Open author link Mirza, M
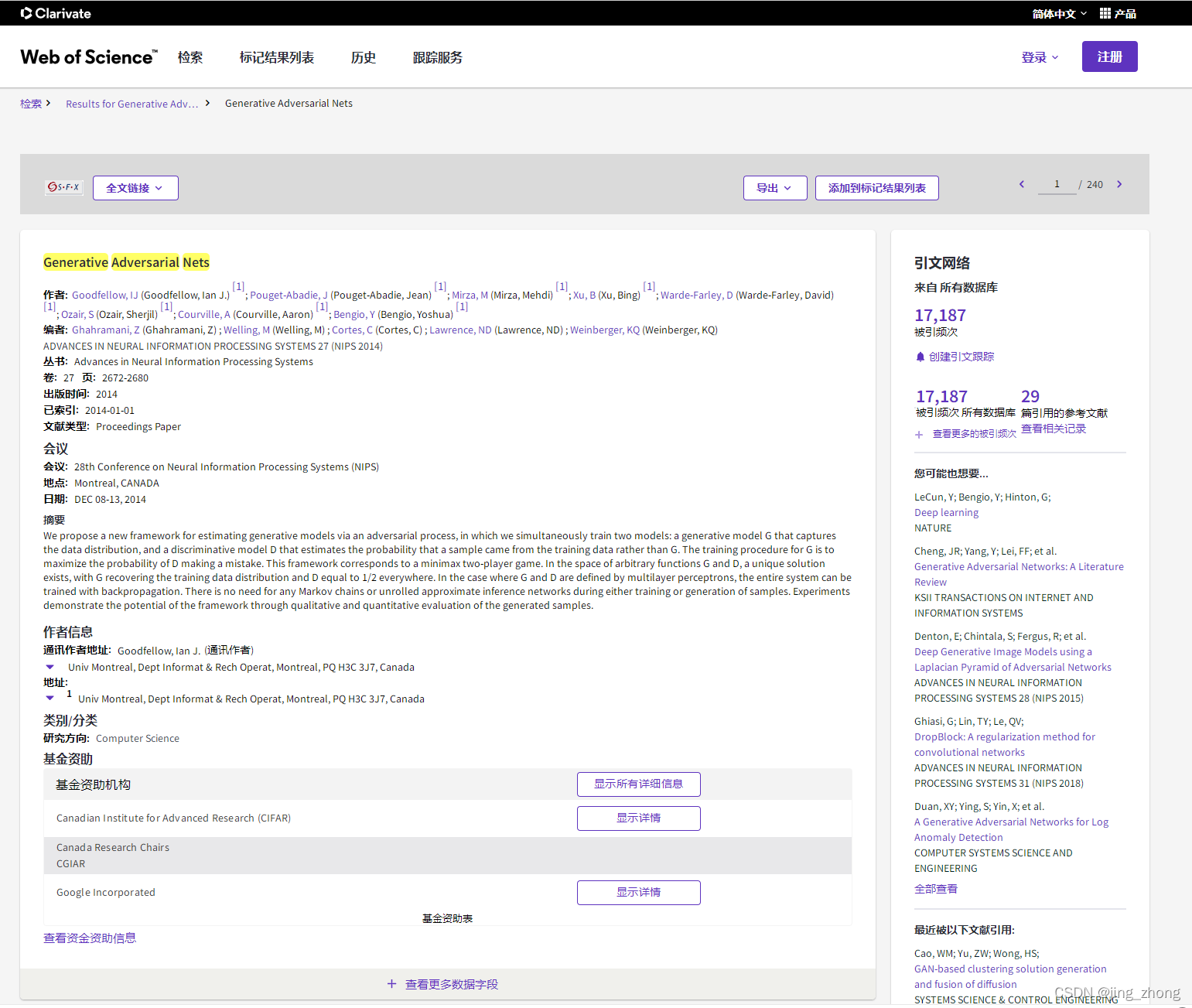The height and width of the screenshot is (1008, 1192). (x=470, y=295)
